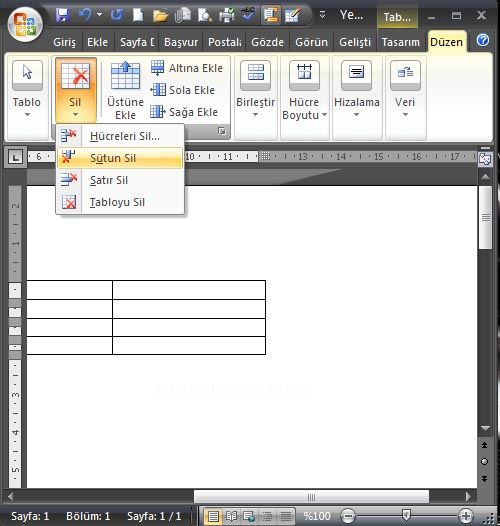The image size is (500, 526).
Task: Click the Office round logo button
Action: 25,24
